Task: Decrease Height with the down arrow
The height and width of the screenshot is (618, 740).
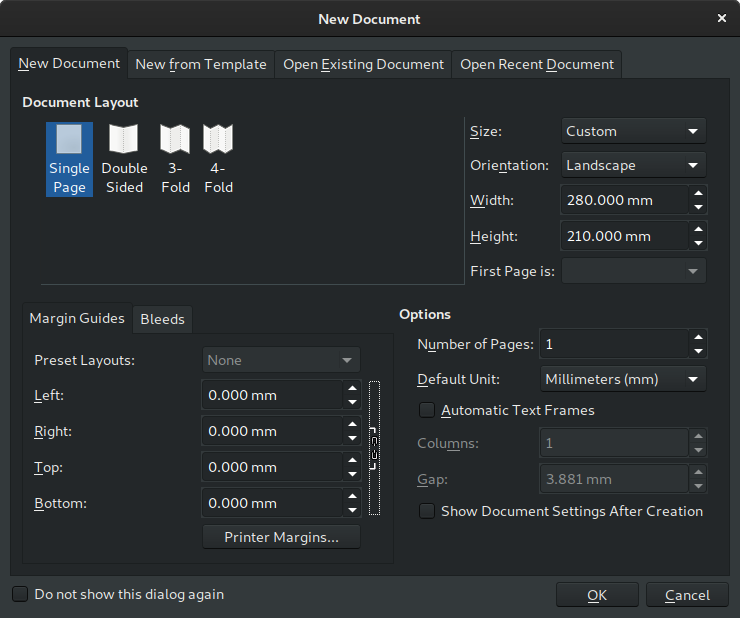Action: click(698, 243)
